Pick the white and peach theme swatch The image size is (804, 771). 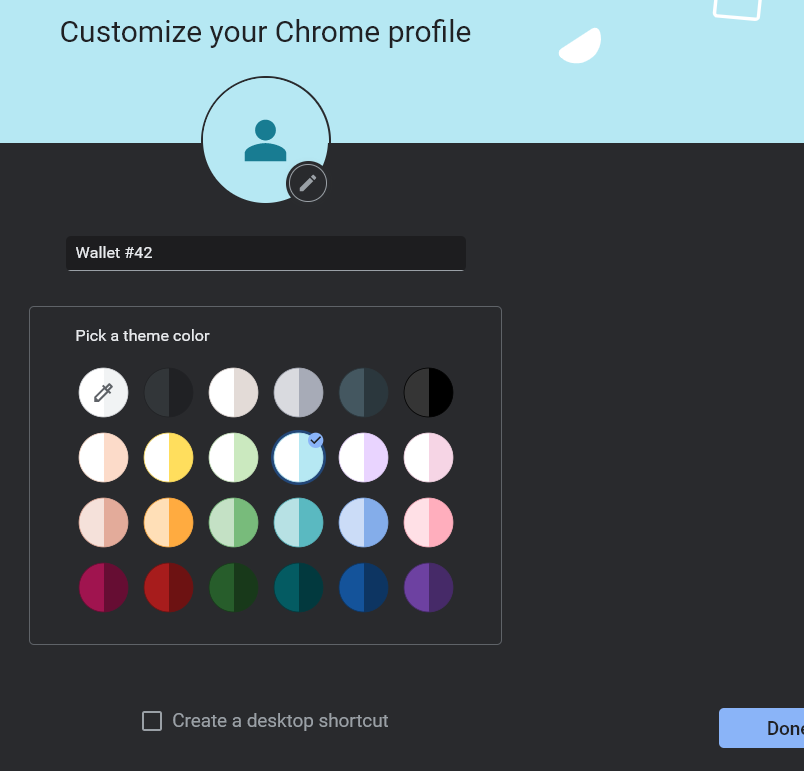click(x=104, y=457)
